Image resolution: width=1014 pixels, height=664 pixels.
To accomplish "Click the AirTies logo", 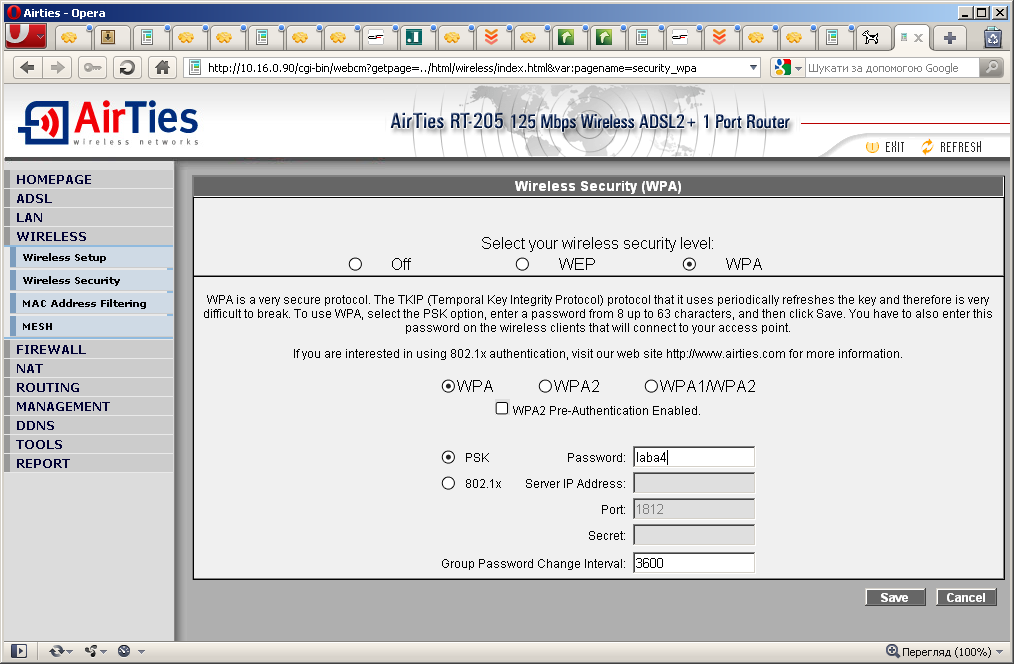I will (x=109, y=123).
